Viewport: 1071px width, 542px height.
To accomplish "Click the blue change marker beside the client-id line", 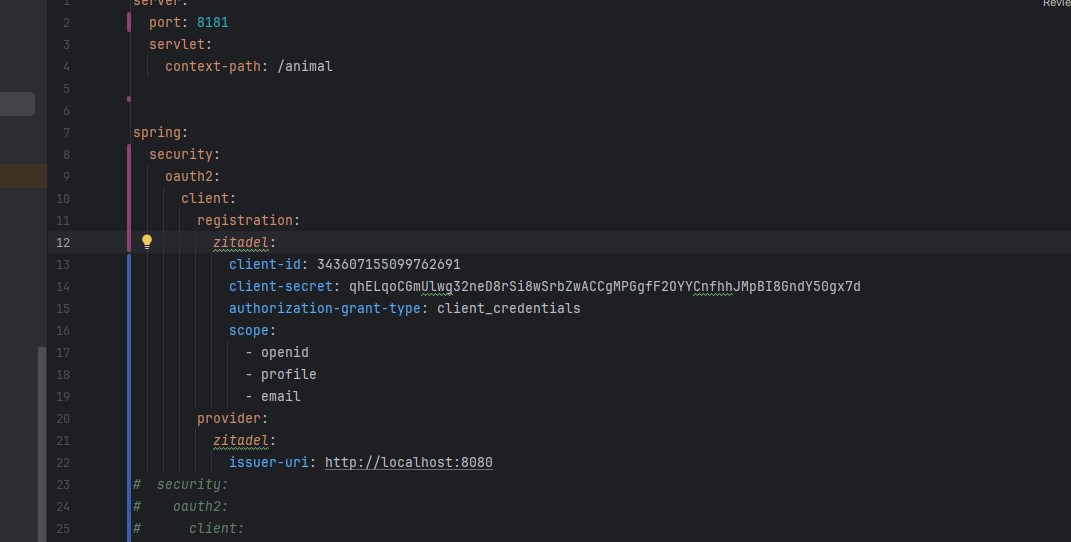I will [129, 264].
